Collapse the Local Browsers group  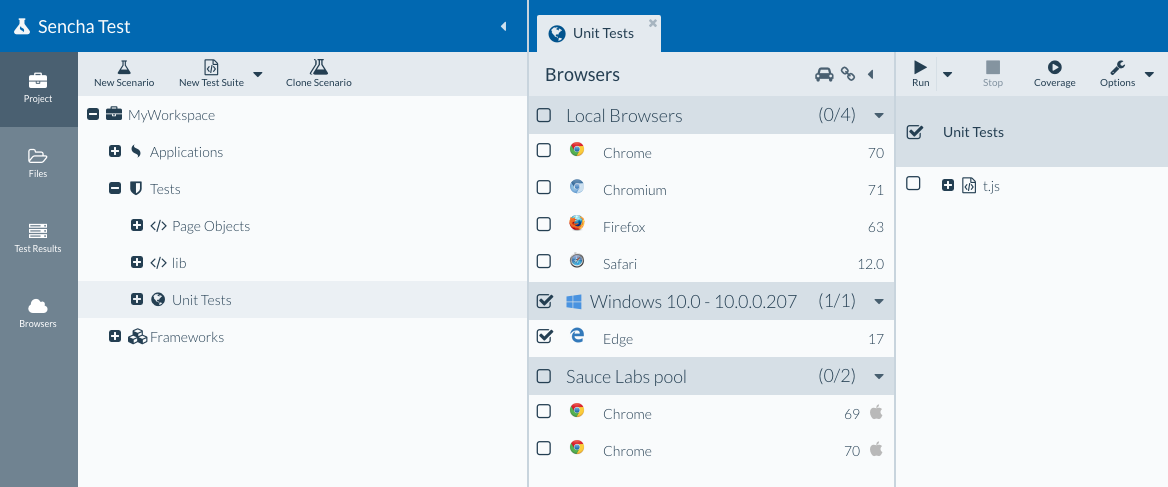(879, 116)
